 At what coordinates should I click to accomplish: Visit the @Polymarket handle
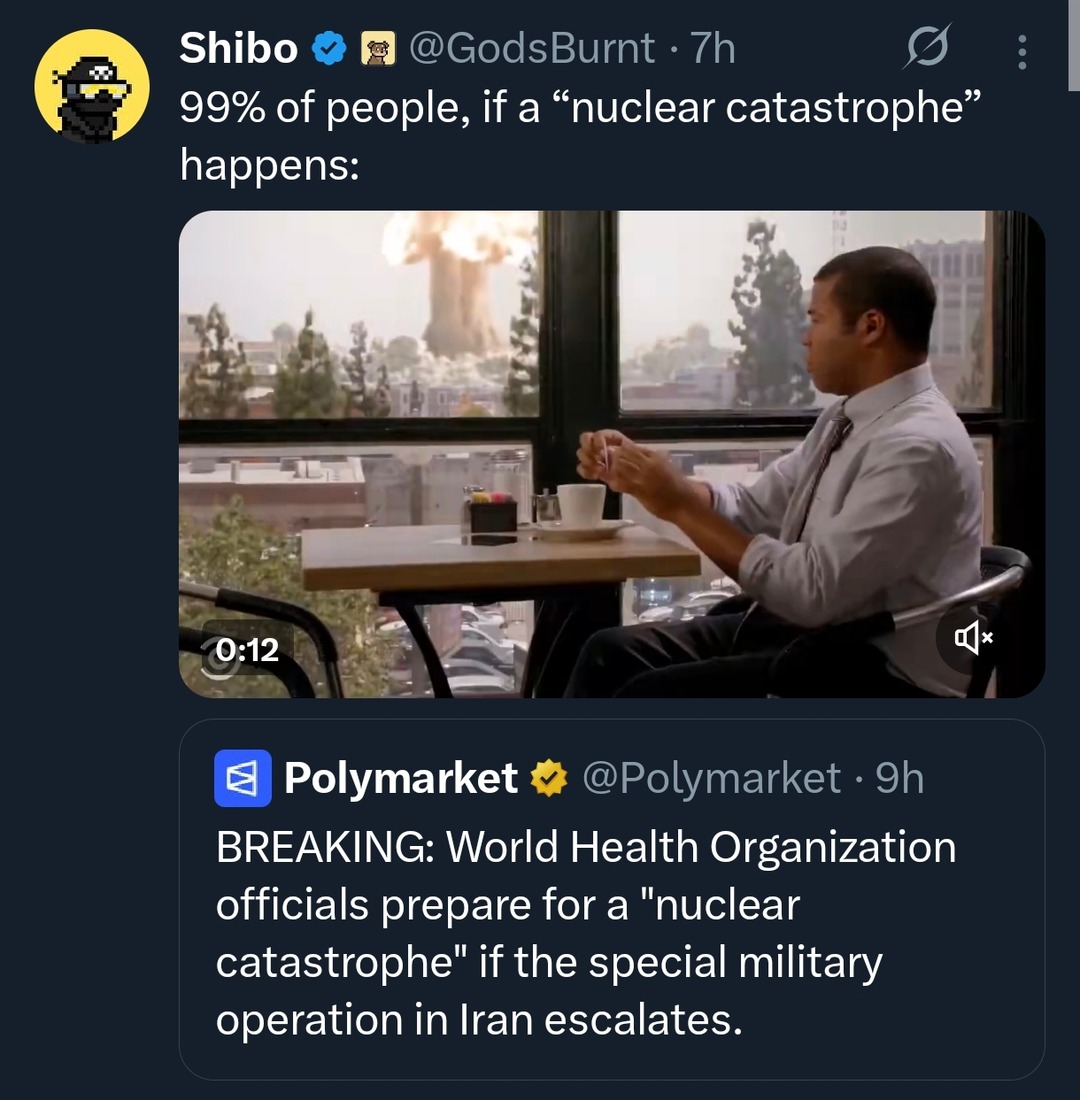click(711, 778)
